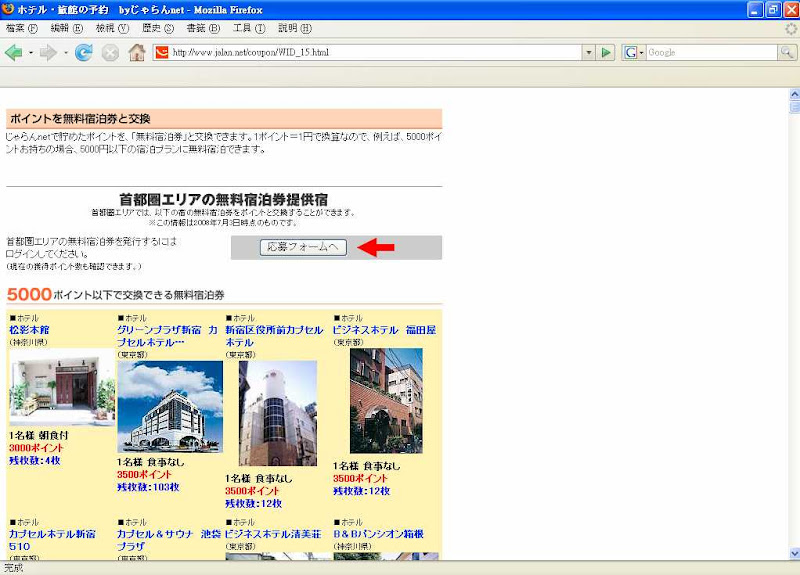Click the 残枚数:103枚 text
The width and height of the screenshot is (800, 575).
pos(148,487)
